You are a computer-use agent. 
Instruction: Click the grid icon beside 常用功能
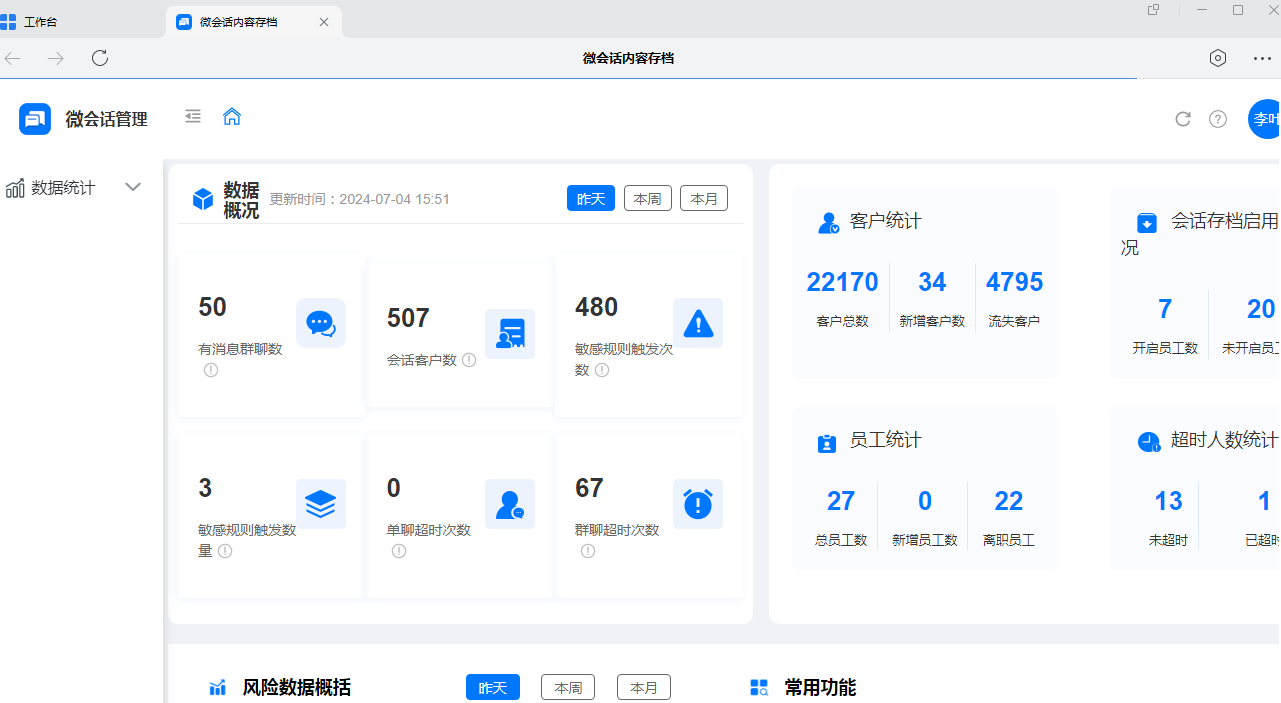click(x=759, y=687)
